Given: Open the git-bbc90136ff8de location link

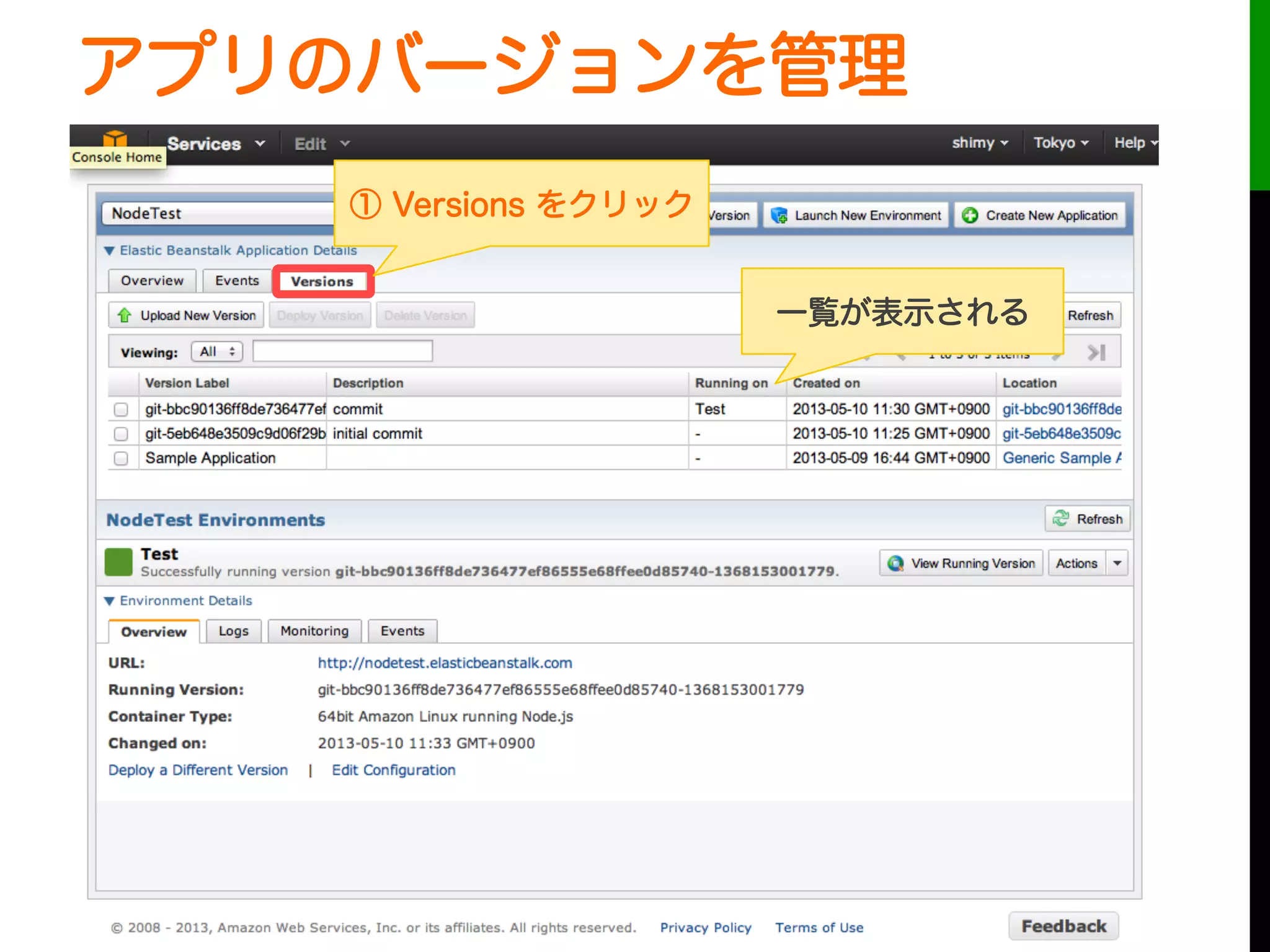Looking at the screenshot, I should coord(1062,409).
